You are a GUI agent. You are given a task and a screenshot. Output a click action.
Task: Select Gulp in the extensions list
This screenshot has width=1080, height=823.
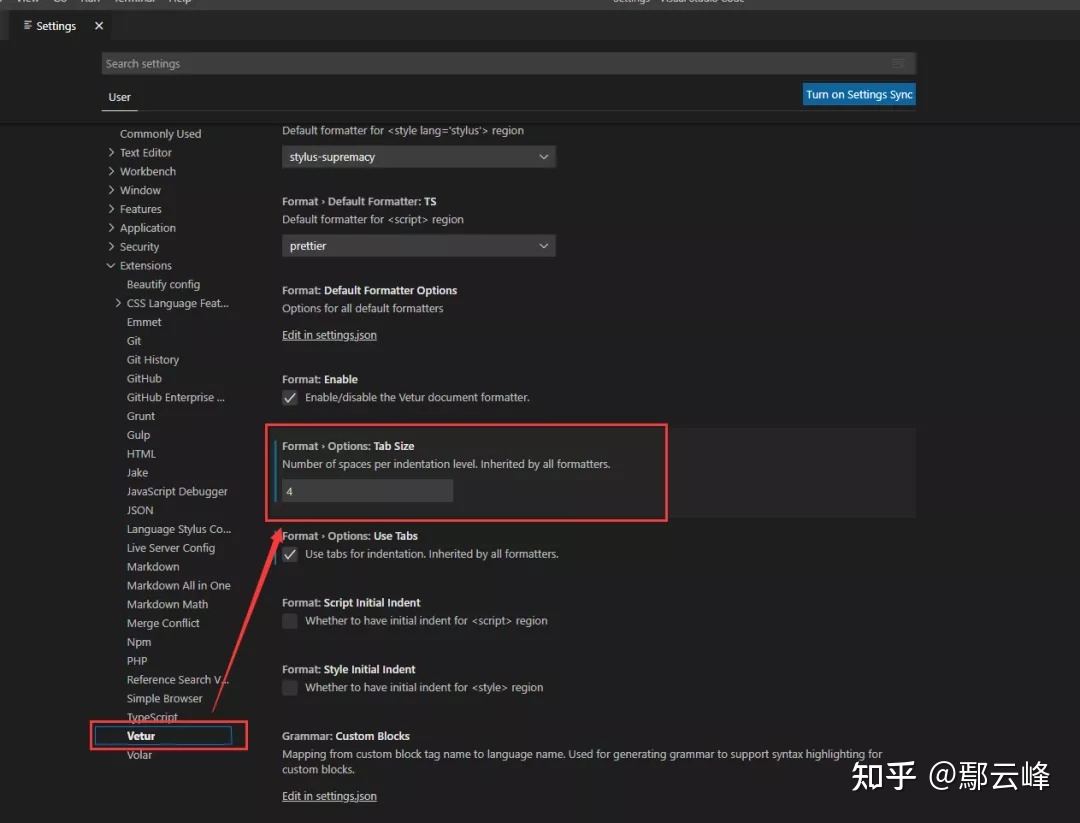(138, 435)
